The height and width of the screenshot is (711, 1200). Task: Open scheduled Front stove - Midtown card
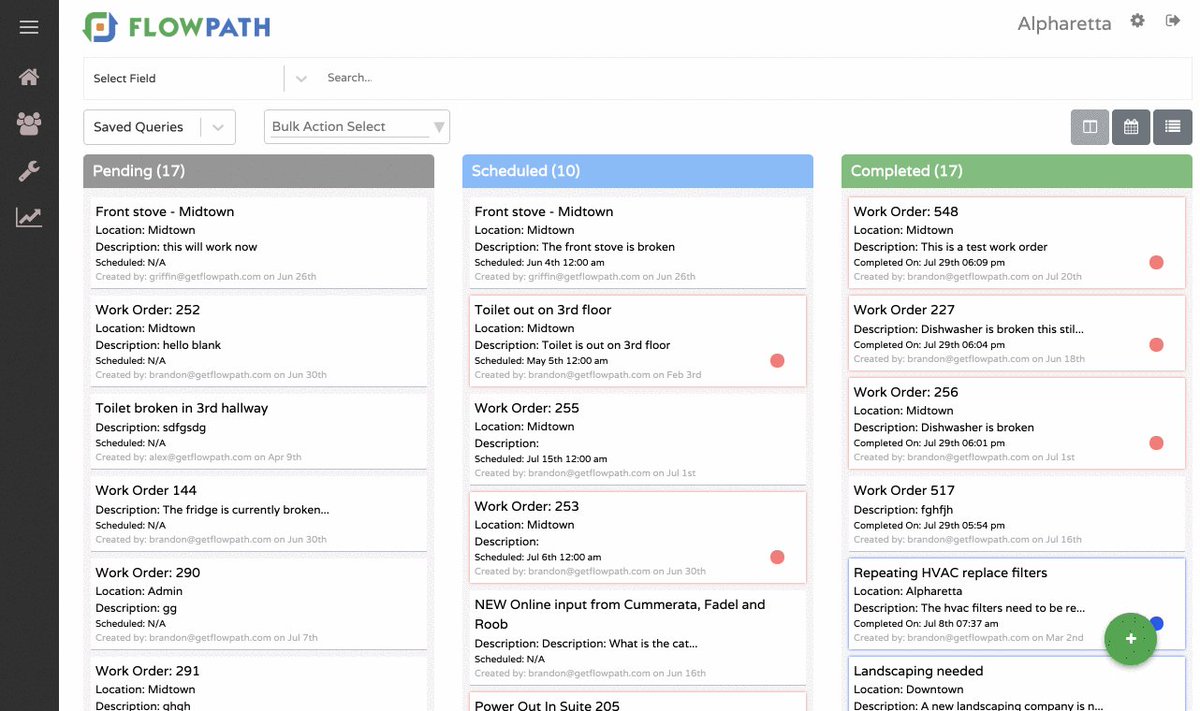tap(637, 242)
